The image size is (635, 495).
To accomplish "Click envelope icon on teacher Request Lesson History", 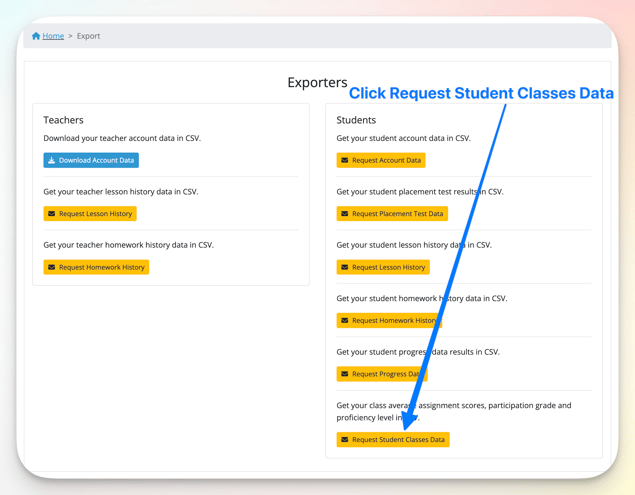I will [52, 214].
